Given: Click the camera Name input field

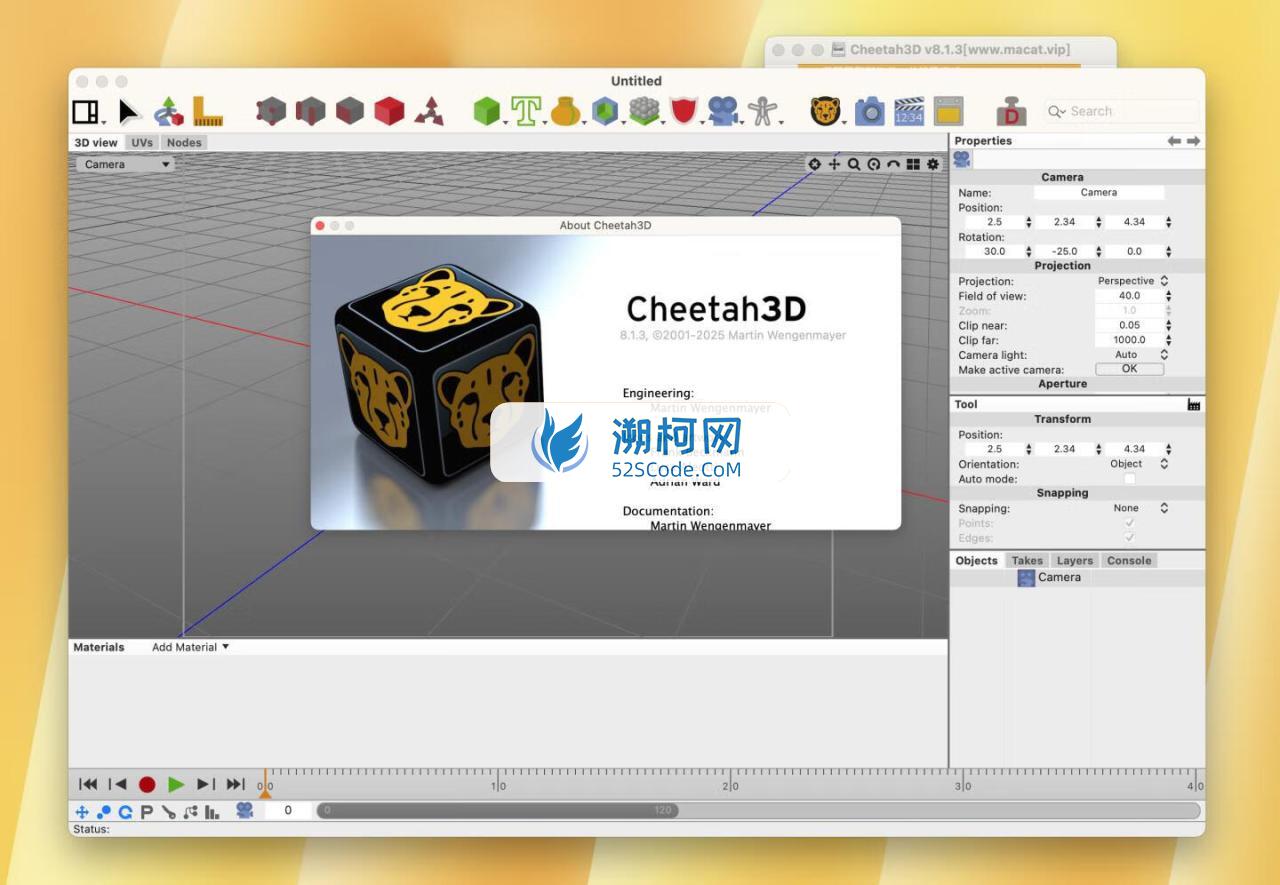Looking at the screenshot, I should (x=1099, y=192).
